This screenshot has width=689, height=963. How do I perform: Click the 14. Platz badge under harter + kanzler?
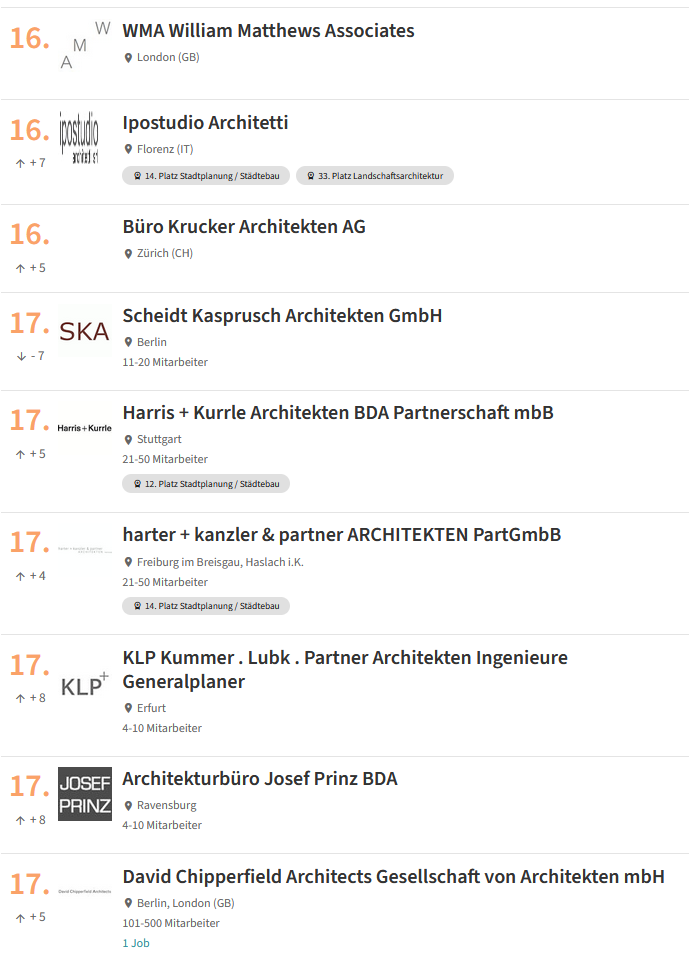(206, 606)
